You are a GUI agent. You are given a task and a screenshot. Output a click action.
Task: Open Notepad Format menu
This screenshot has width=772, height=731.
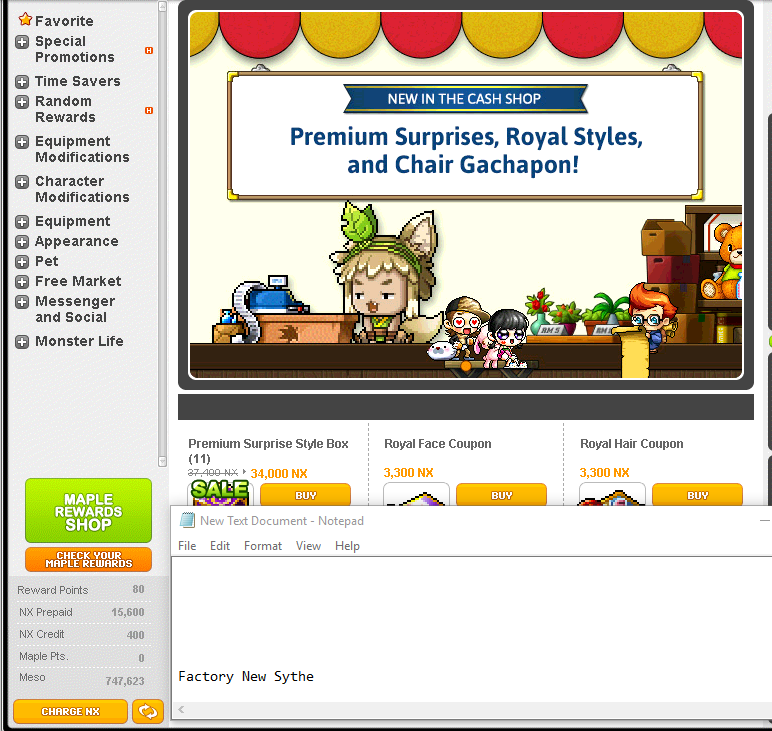point(263,546)
